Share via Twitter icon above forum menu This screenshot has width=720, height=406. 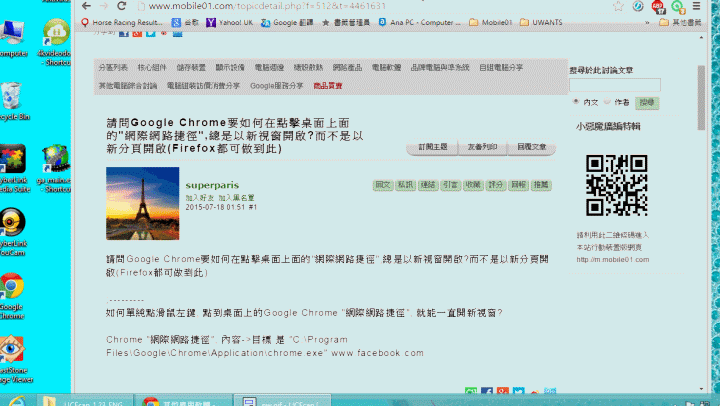point(151,33)
